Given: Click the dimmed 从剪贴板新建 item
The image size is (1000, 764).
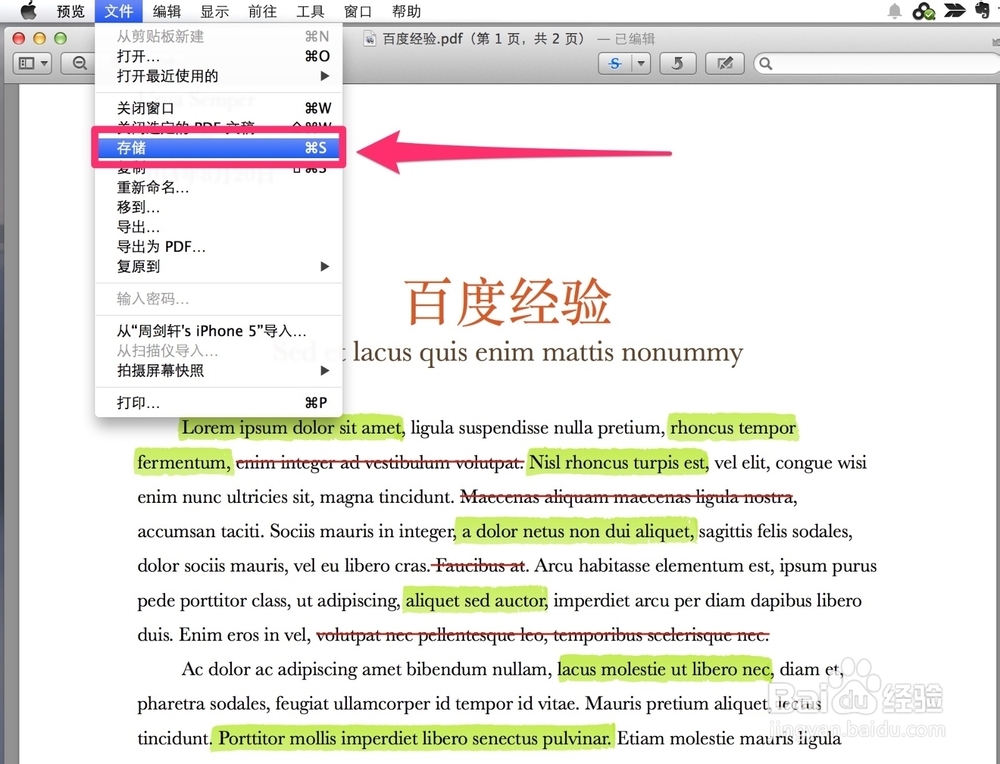Looking at the screenshot, I should click(219, 36).
